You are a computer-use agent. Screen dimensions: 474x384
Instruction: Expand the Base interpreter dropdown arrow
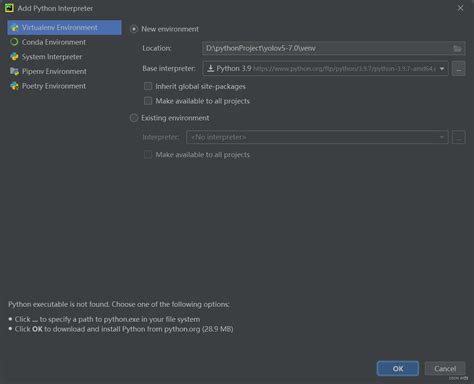coord(442,69)
